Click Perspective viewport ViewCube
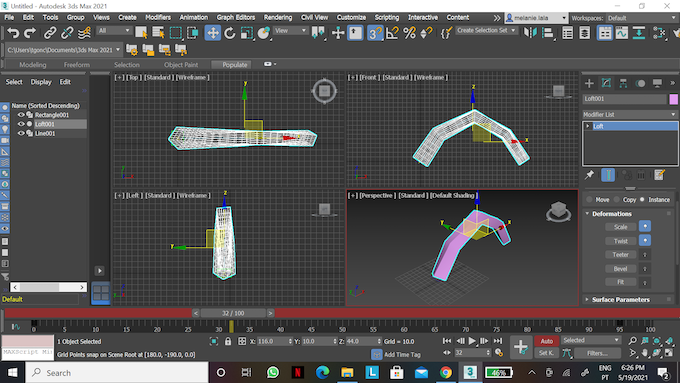The height and width of the screenshot is (383, 680). [x=558, y=212]
